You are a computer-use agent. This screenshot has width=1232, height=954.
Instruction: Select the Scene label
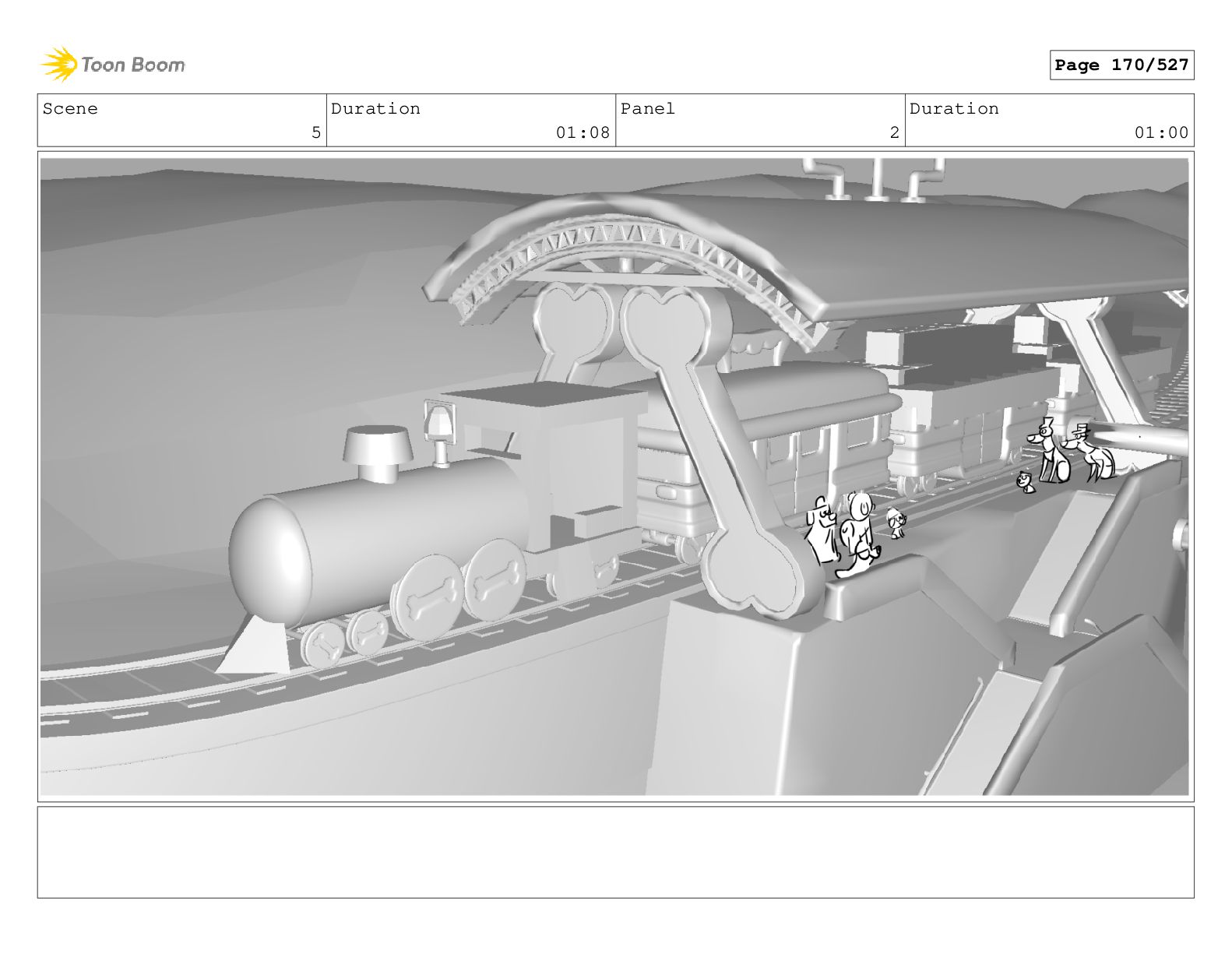[x=71, y=109]
